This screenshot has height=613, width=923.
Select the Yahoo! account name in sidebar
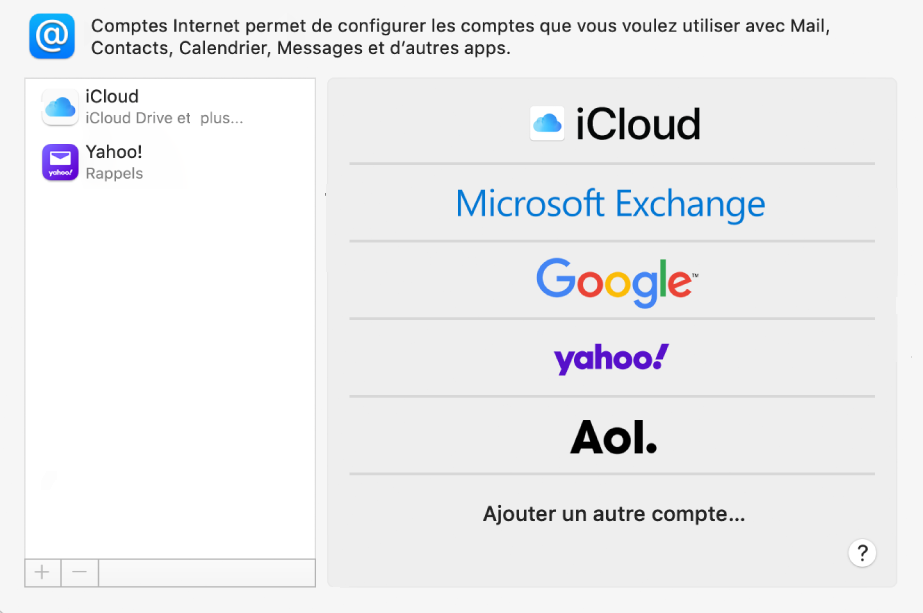[114, 152]
